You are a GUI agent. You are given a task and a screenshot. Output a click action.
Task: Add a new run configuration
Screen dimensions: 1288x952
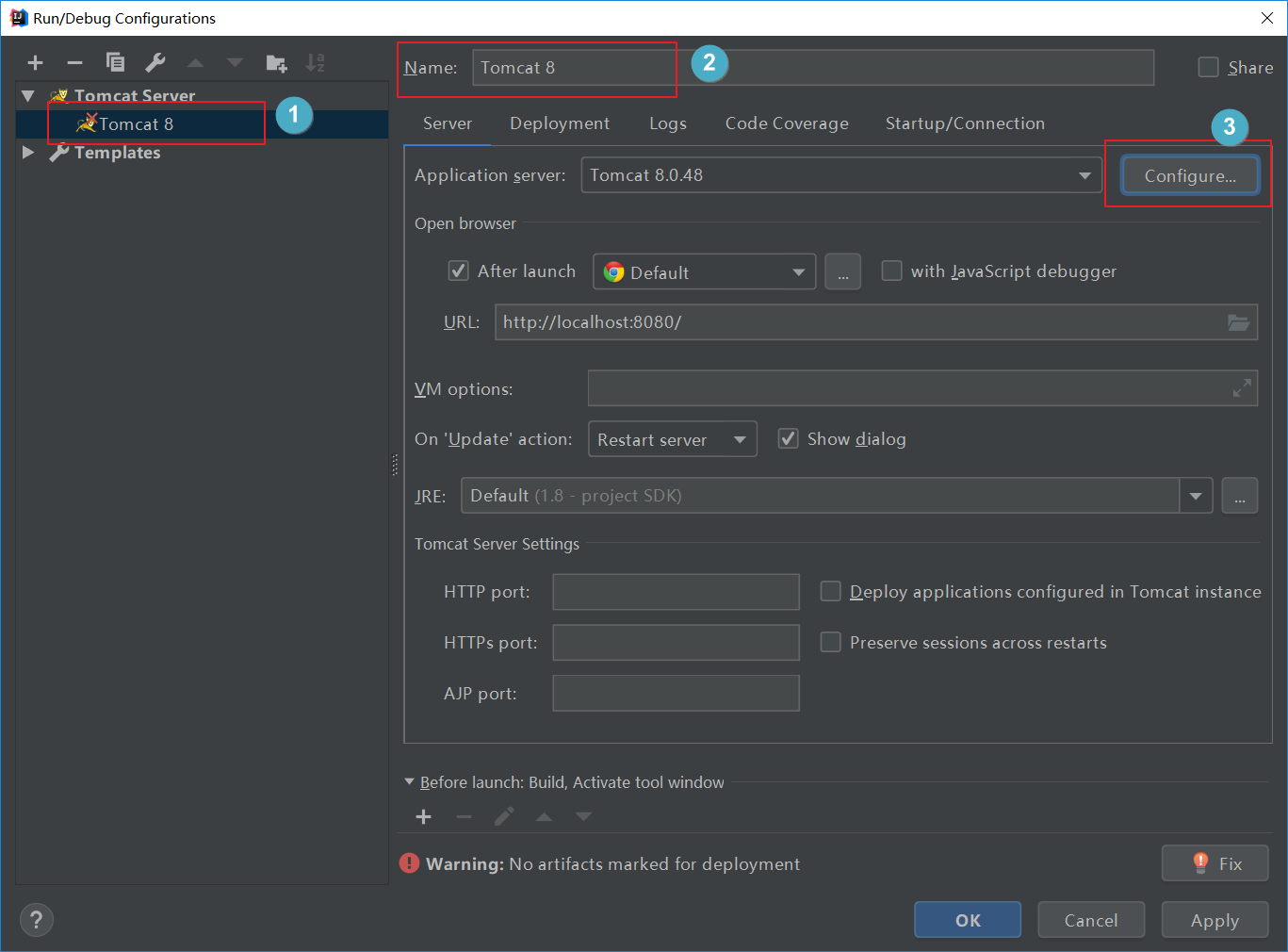[36, 63]
